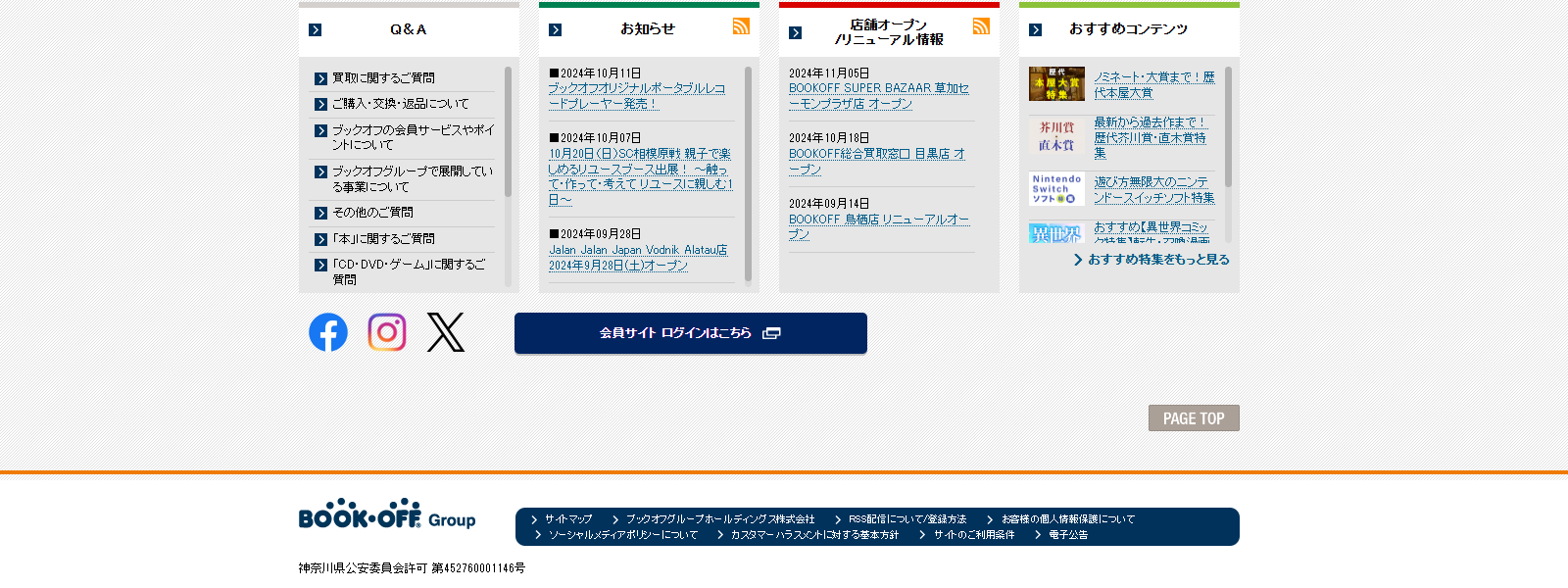Viewport: 1568px width, 588px height.
Task: Click the BOOK-OFF Group logo
Action: (x=387, y=514)
